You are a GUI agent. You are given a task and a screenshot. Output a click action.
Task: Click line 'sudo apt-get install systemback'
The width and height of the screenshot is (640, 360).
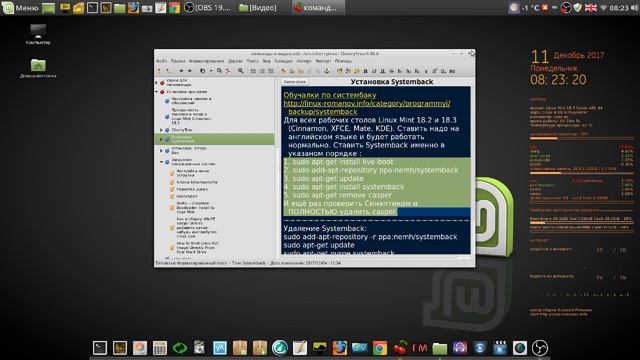[x=348, y=187]
